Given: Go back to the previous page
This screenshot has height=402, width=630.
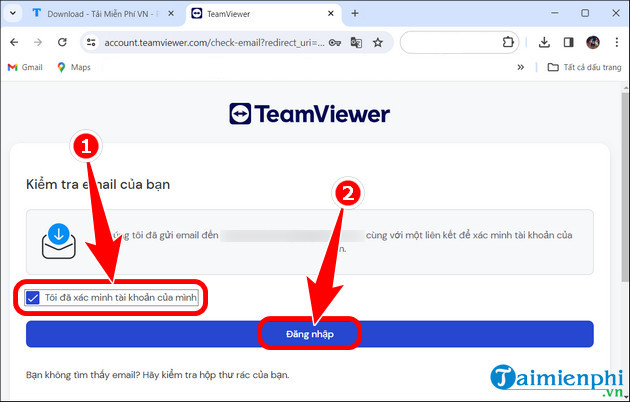Looking at the screenshot, I should [x=14, y=42].
